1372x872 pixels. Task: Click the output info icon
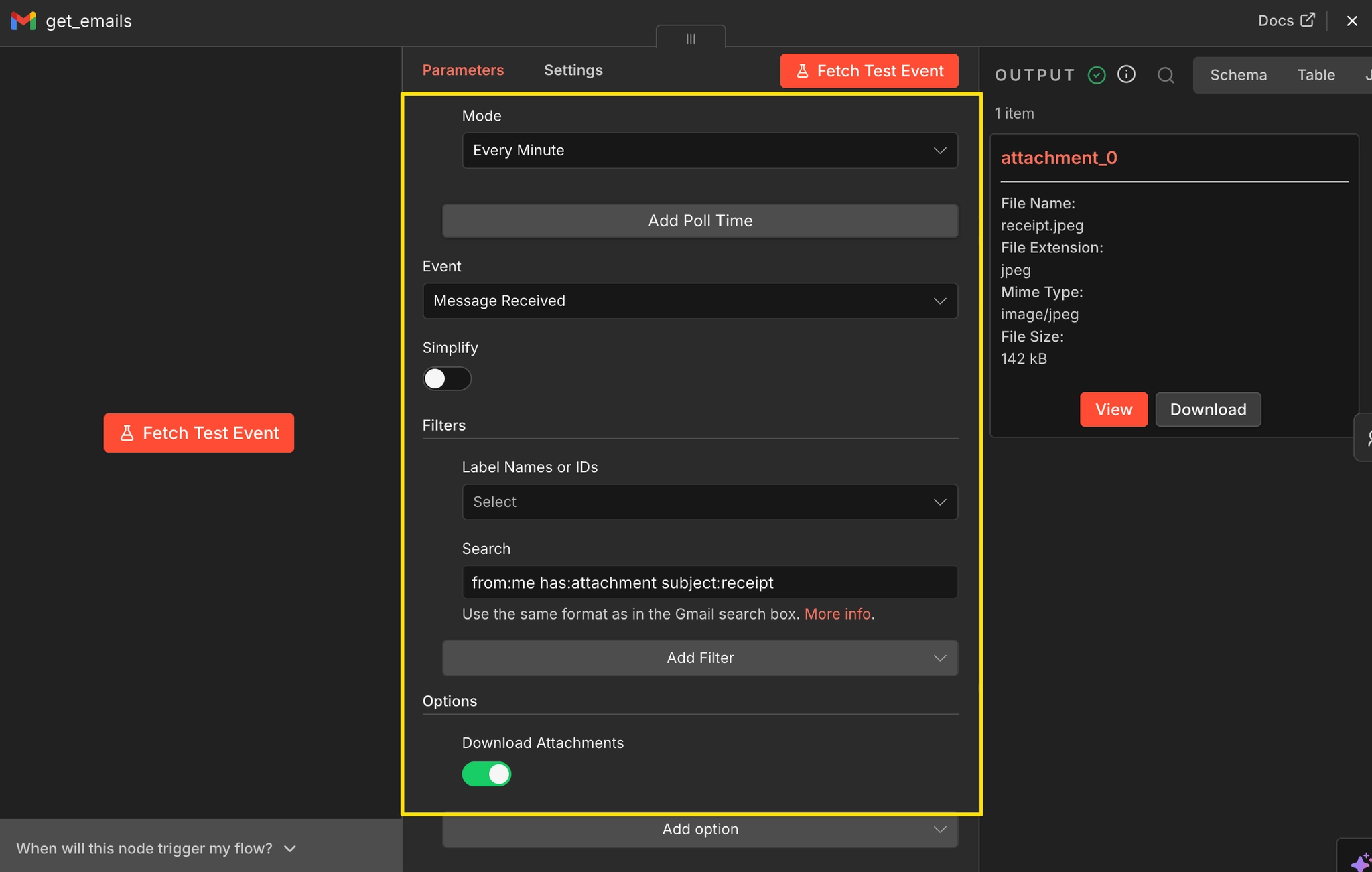(x=1127, y=74)
